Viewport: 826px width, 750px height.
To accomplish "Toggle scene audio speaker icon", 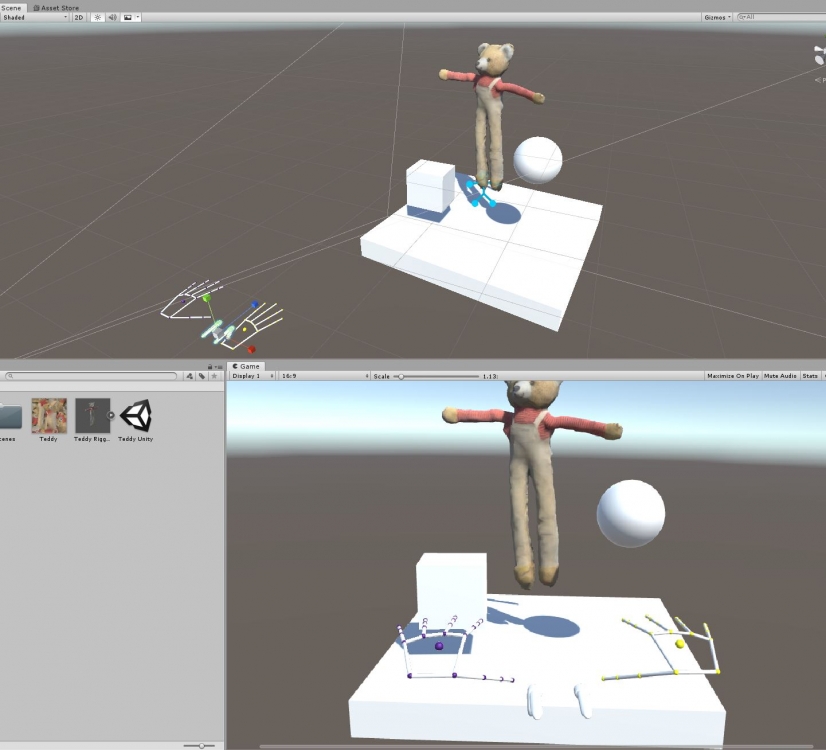I will tap(112, 17).
